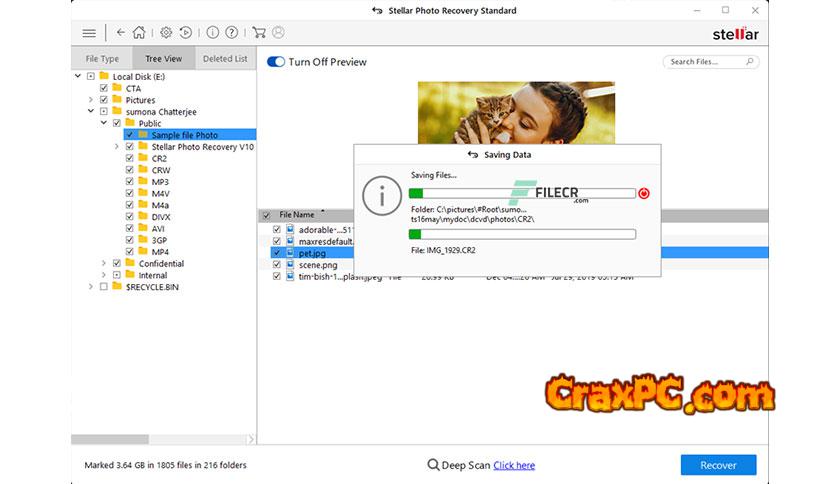Open the settings gear icon

point(167,33)
